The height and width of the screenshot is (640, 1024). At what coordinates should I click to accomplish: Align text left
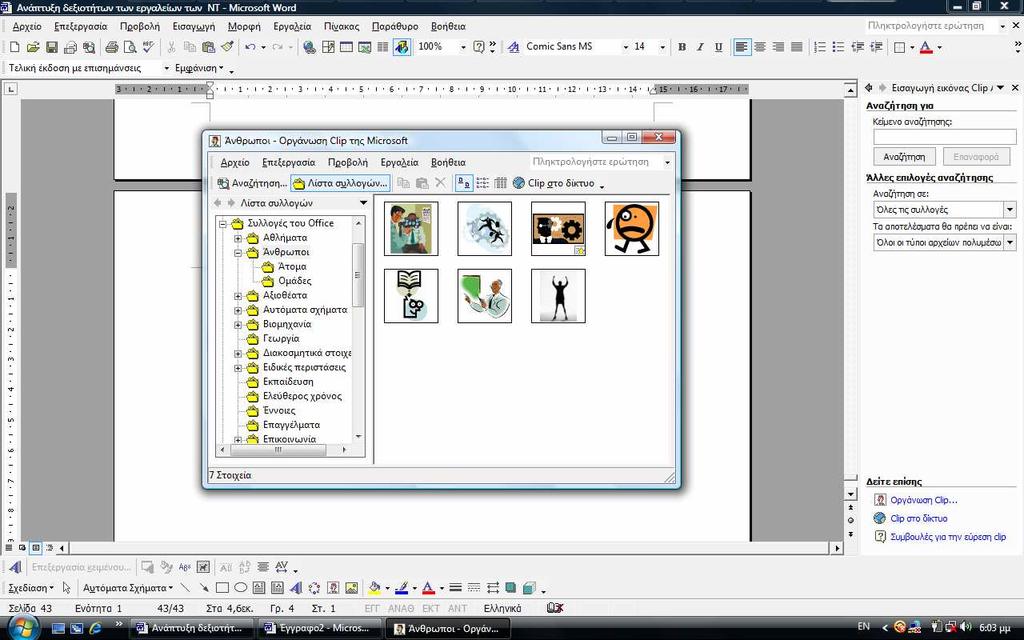point(742,47)
